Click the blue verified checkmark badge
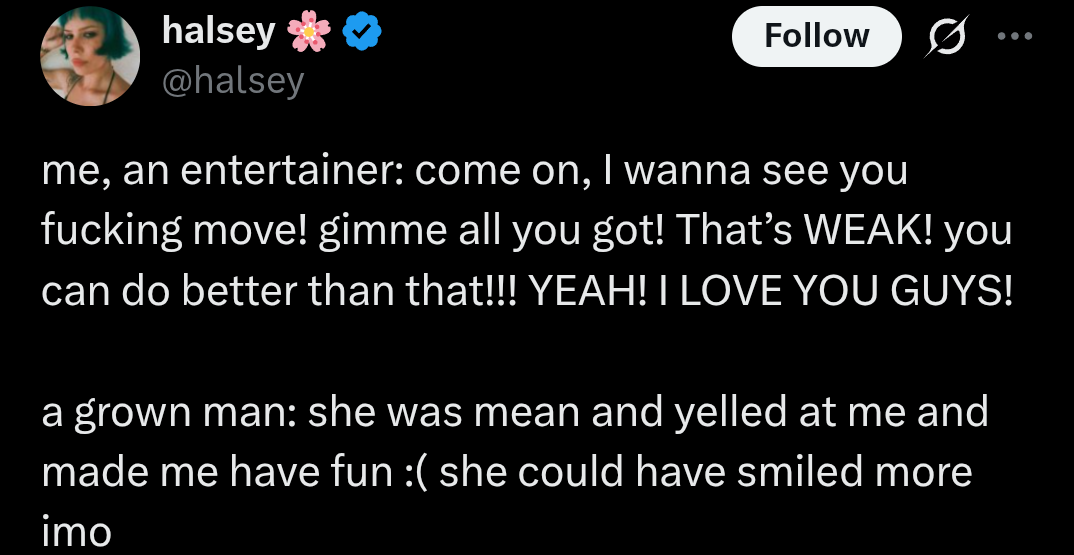The height and width of the screenshot is (555, 1074). 361,34
